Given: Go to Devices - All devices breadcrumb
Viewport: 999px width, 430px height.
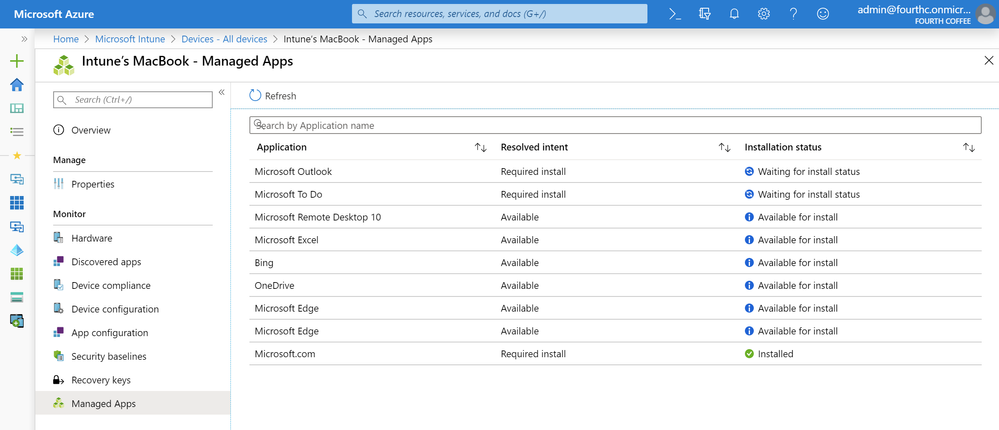Looking at the screenshot, I should (224, 39).
